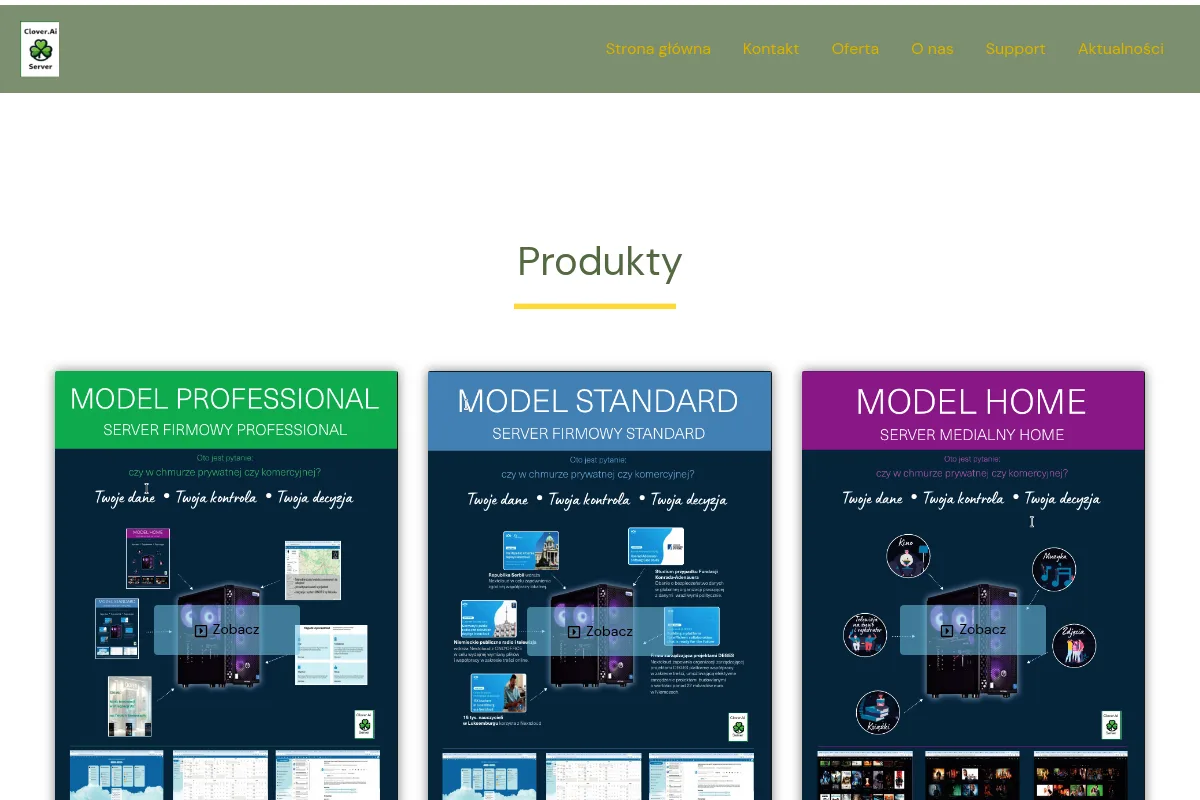Screen dimensions: 1200x800
Task: Open the Support page link
Action: [1015, 49]
